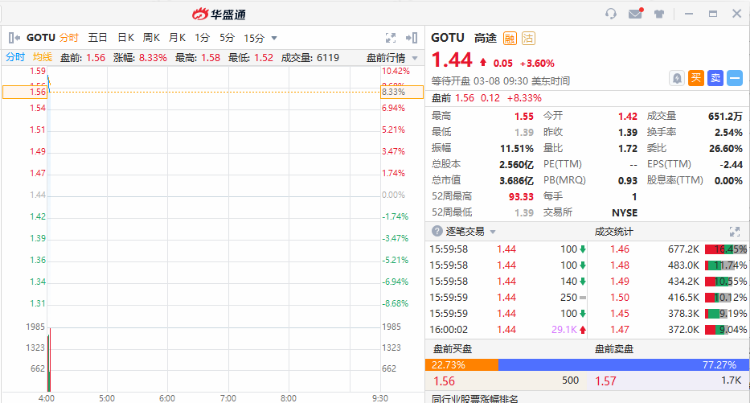This screenshot has height=403, width=750.
Task: Open the 逐笔交易 dropdown arrow
Action: click(x=492, y=232)
